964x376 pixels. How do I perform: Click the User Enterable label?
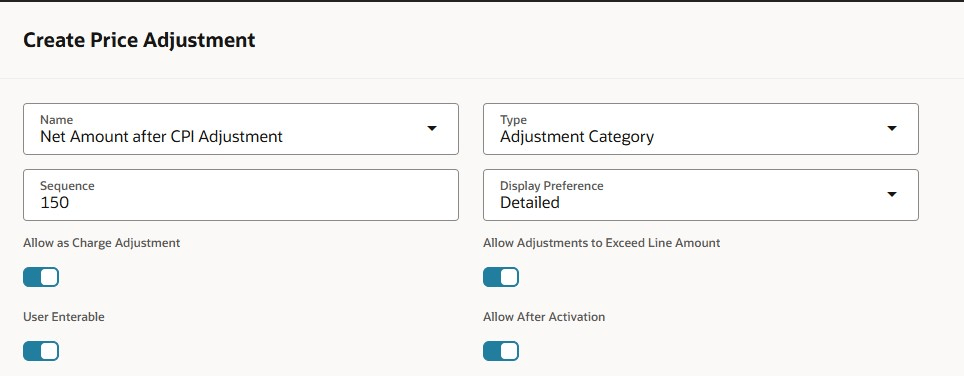pyautogui.click(x=64, y=317)
